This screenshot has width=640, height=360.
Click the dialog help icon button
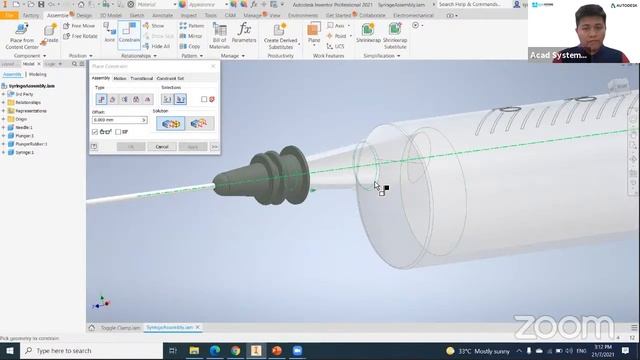pos(94,147)
